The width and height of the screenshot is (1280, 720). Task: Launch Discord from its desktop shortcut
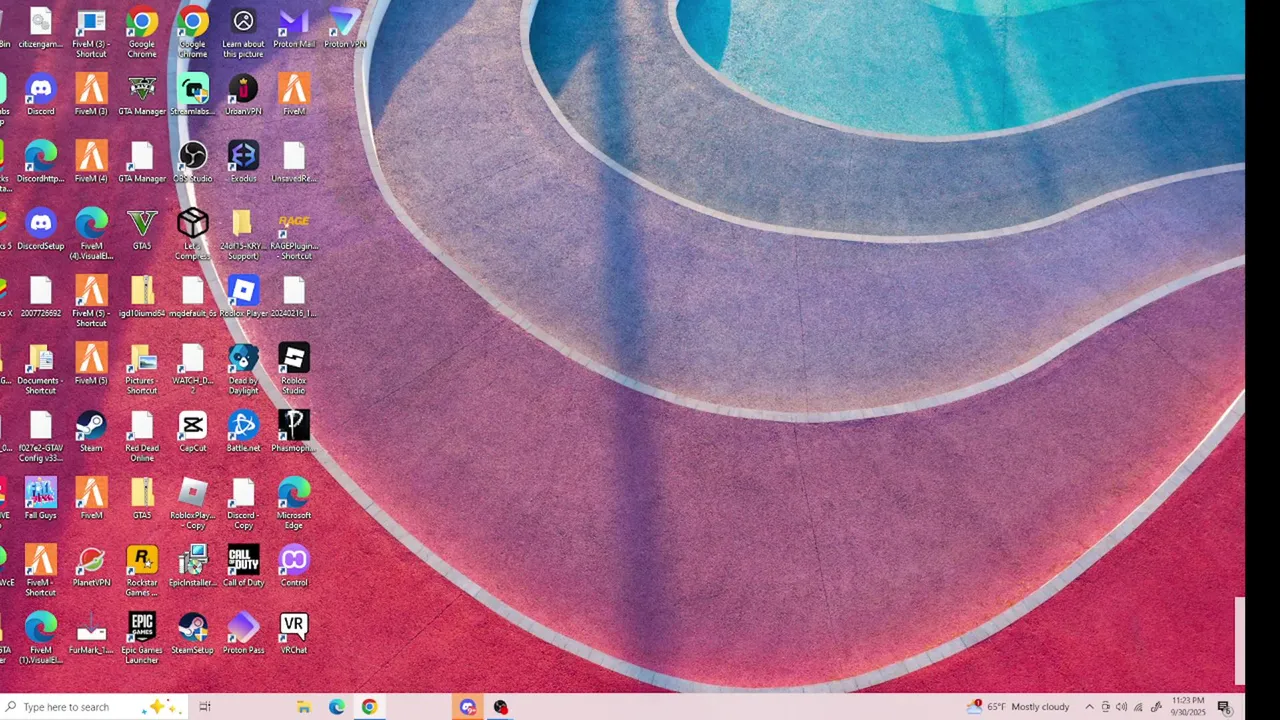(x=41, y=96)
